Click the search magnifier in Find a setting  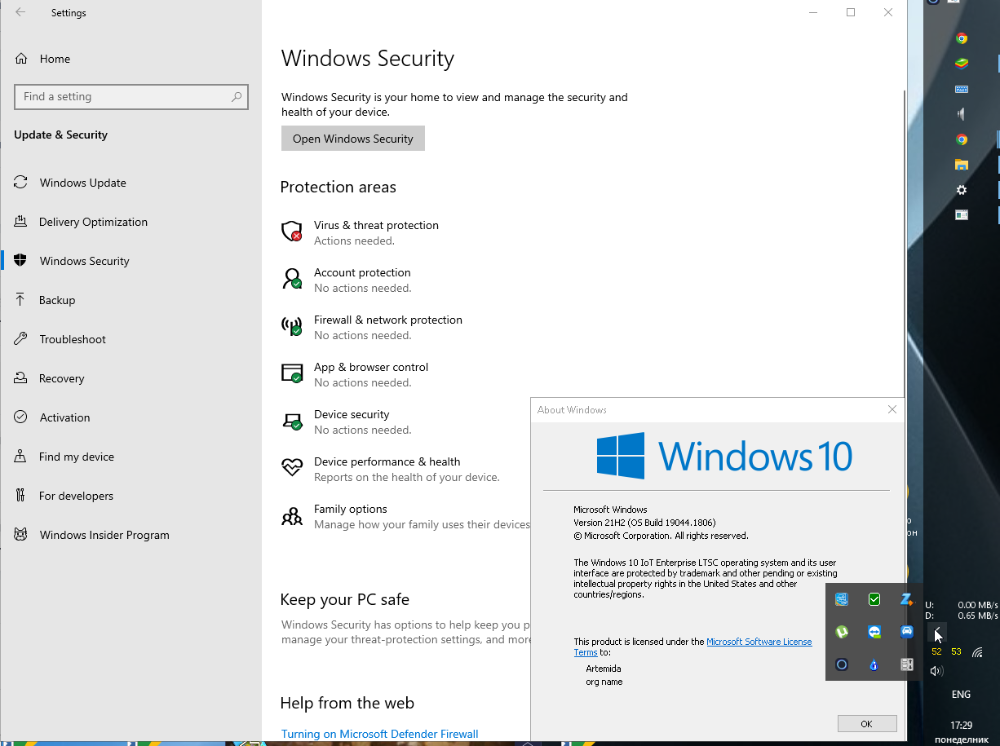pyautogui.click(x=237, y=97)
